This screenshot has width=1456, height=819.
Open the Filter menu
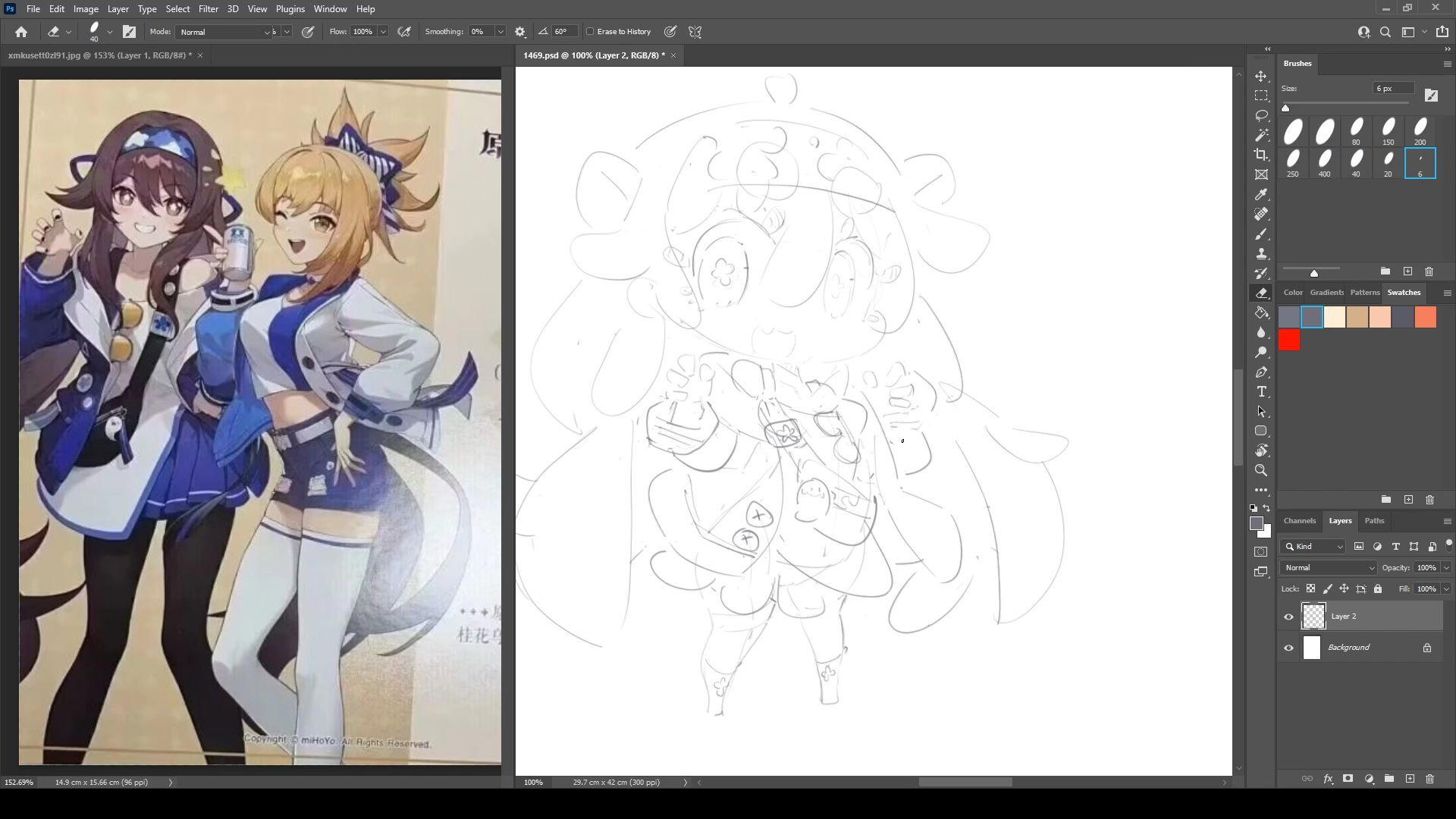[208, 9]
